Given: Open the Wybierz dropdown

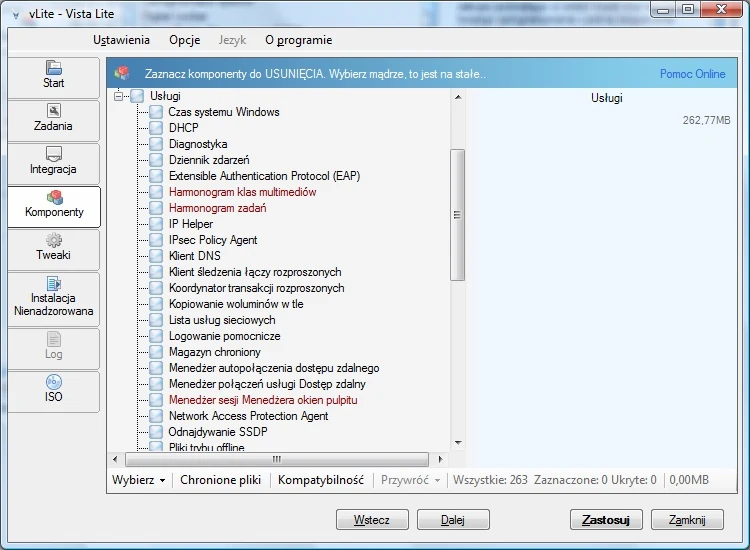Looking at the screenshot, I should pos(139,480).
